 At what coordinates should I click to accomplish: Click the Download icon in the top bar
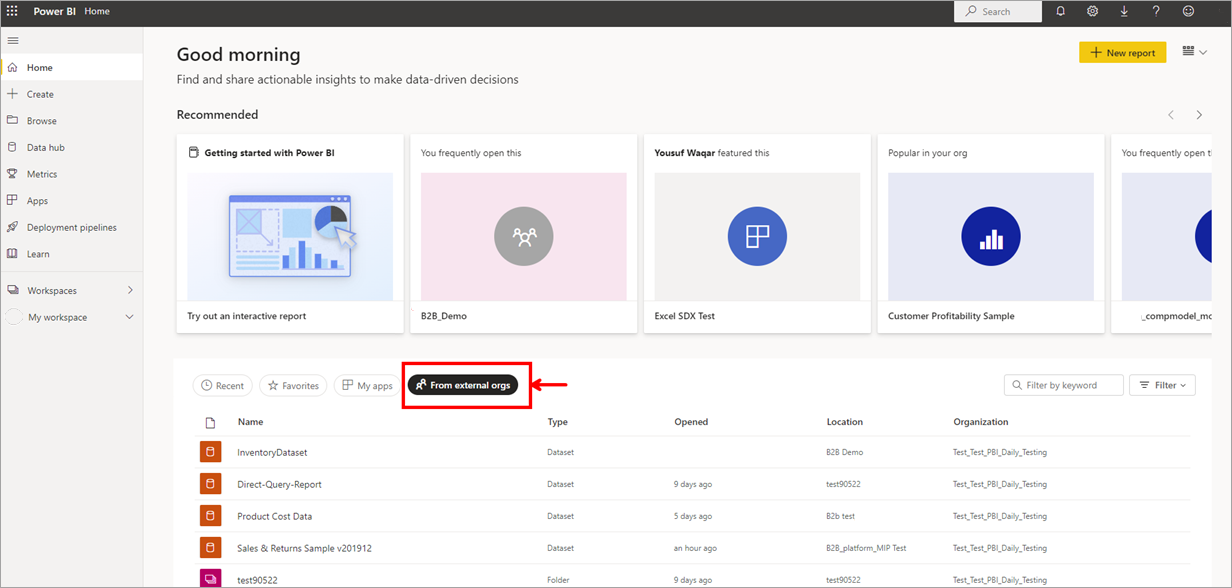(x=1124, y=11)
